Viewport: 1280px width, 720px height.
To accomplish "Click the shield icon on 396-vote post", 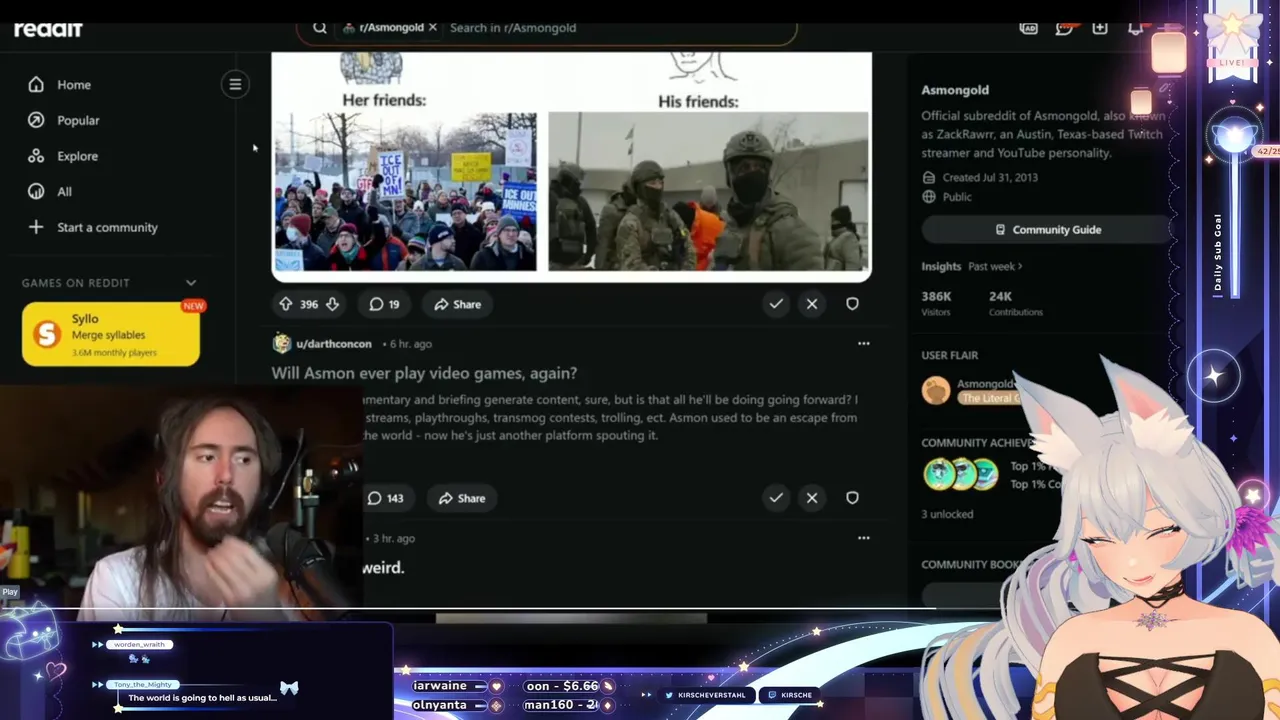I will pos(852,304).
